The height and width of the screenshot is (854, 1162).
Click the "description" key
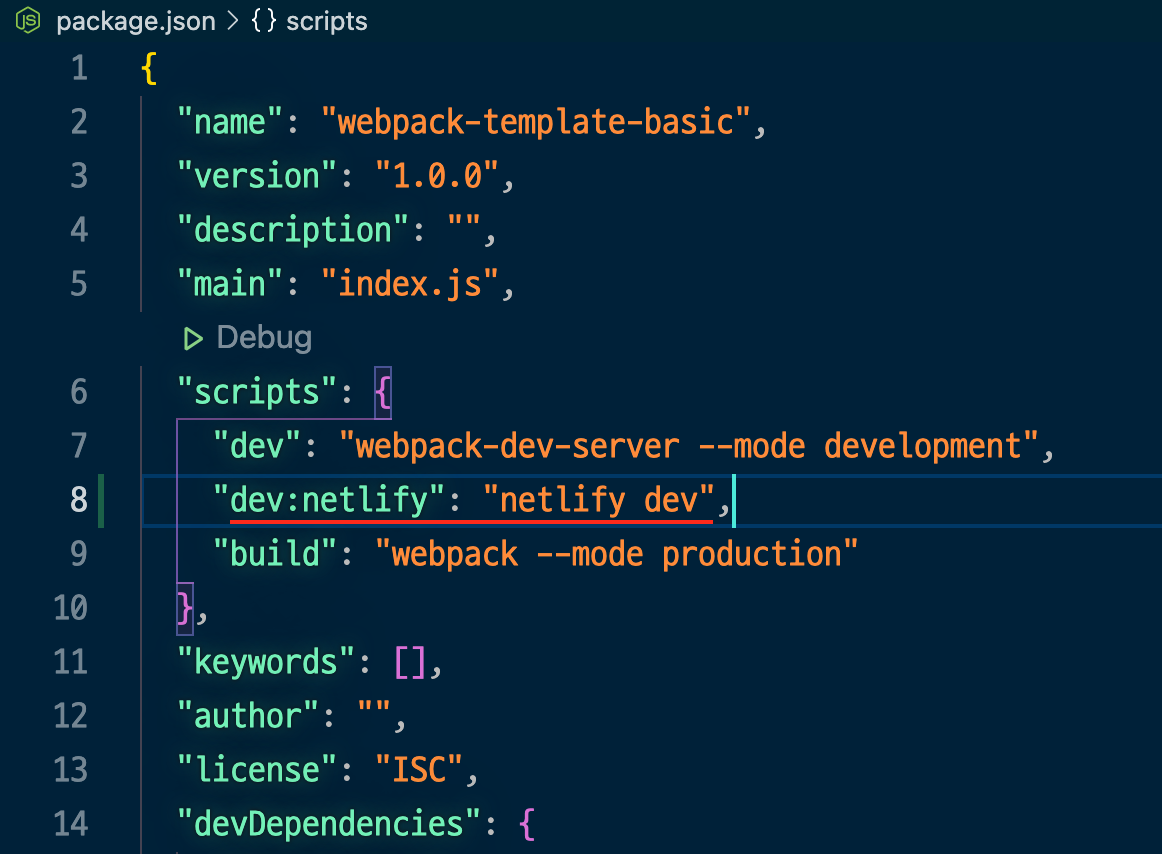pyautogui.click(x=293, y=231)
